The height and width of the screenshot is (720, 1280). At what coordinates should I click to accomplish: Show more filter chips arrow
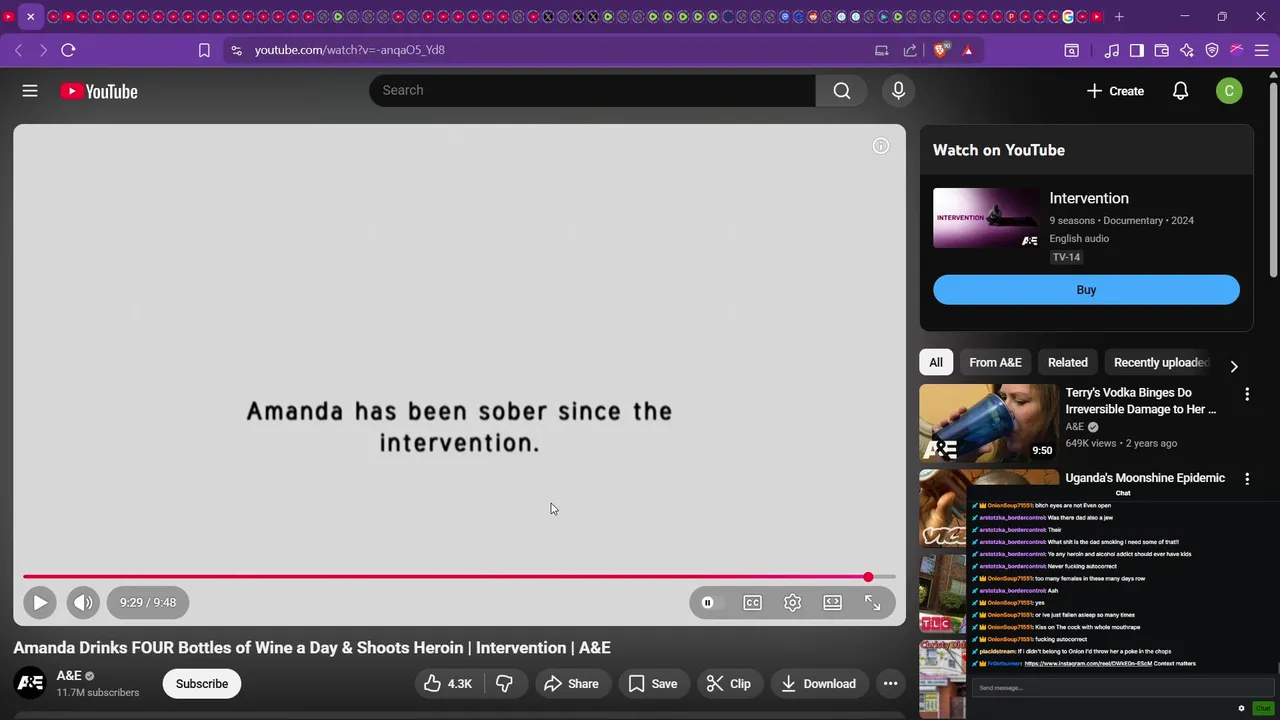coord(1234,366)
